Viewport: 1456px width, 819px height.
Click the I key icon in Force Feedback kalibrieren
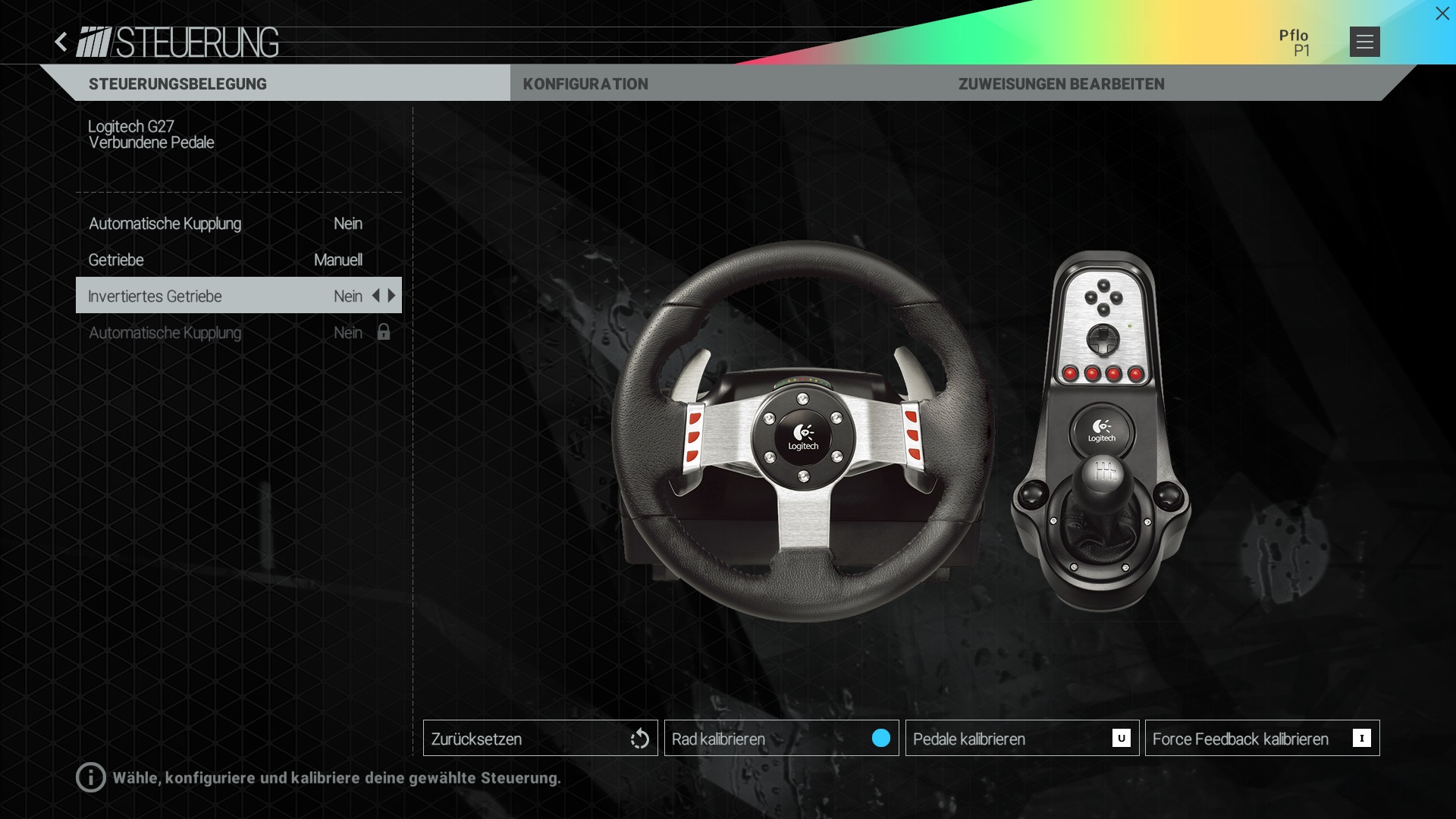(x=1361, y=738)
